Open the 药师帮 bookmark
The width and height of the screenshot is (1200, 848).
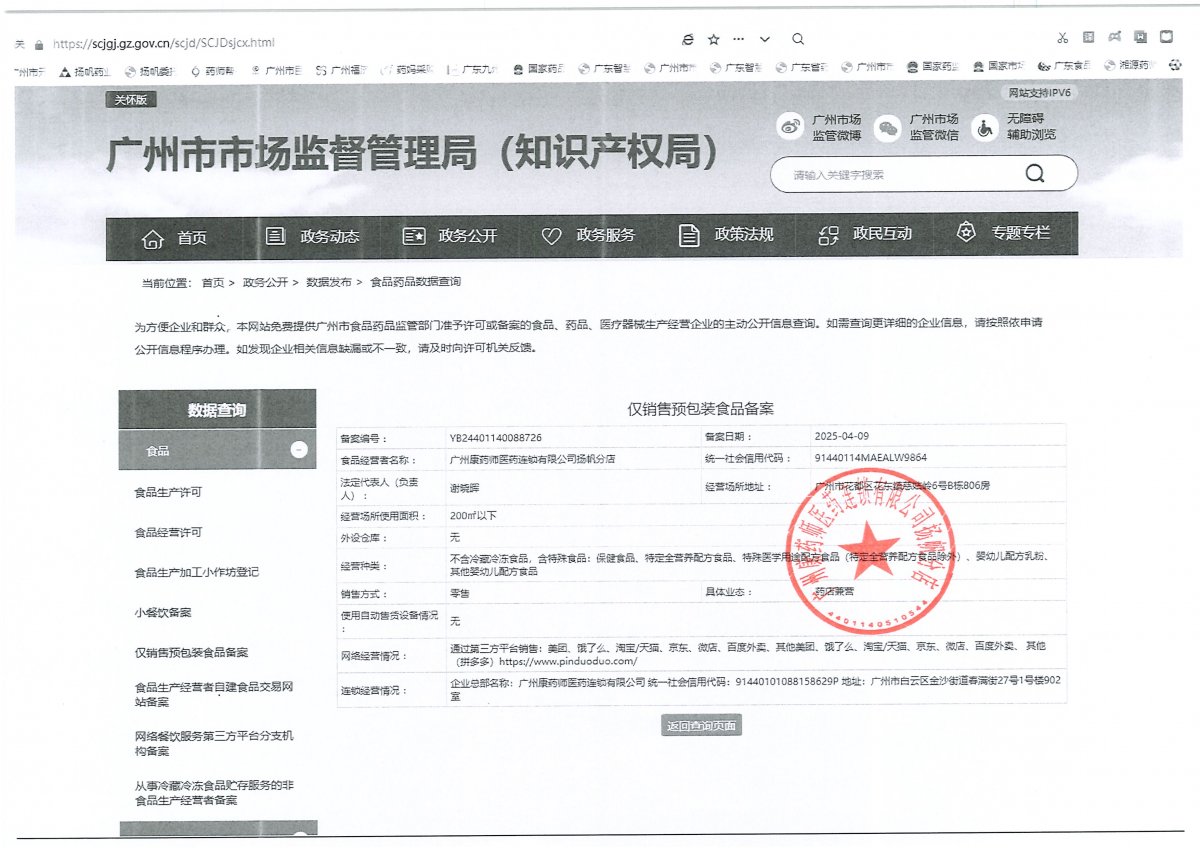pyautogui.click(x=213, y=70)
